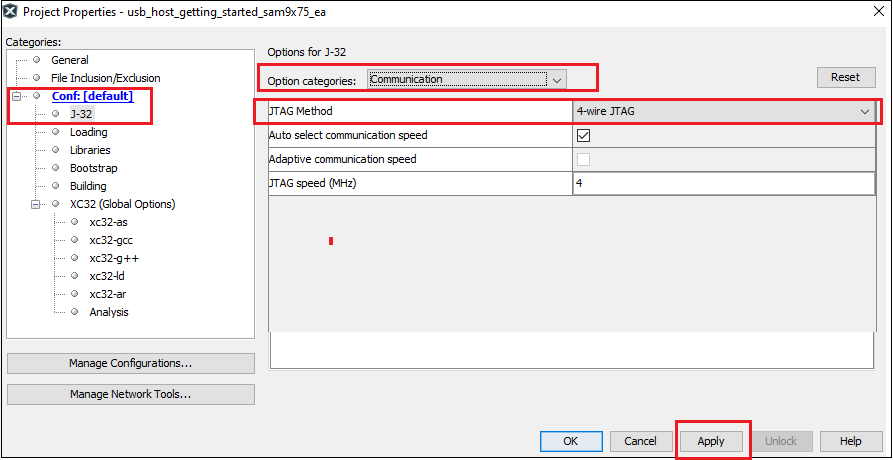Select xc32-ld linker options
Image resolution: width=893 pixels, height=460 pixels.
pyautogui.click(x=106, y=276)
